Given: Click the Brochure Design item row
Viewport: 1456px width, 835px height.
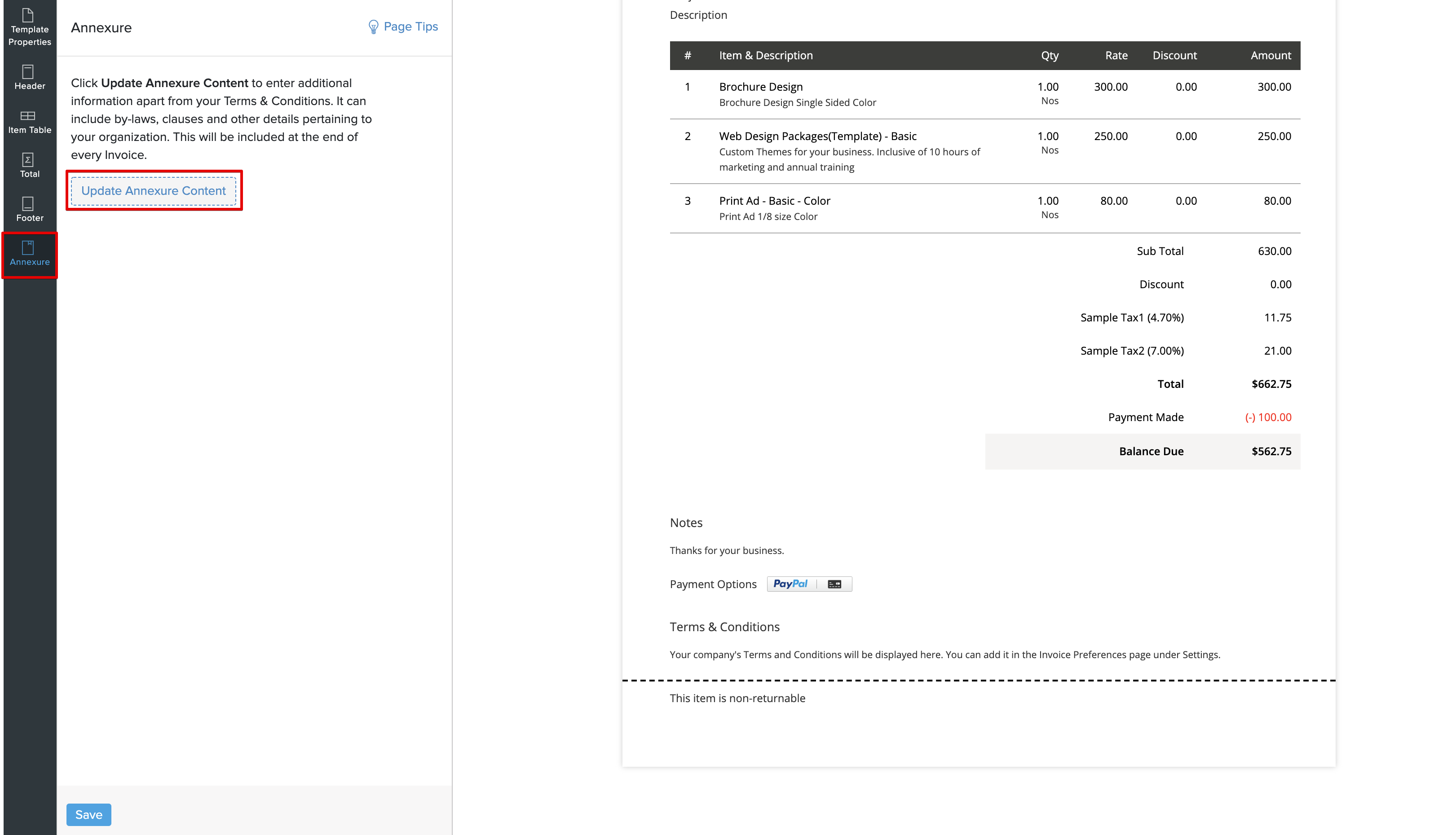Looking at the screenshot, I should coord(761,87).
